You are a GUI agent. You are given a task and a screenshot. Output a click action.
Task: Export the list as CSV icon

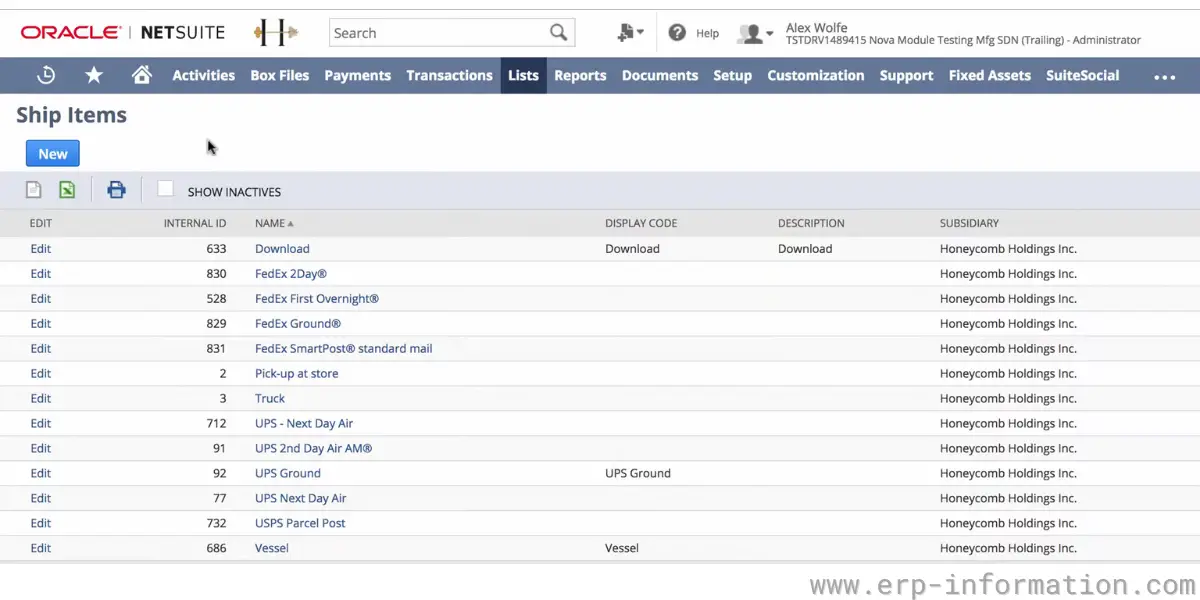click(34, 190)
